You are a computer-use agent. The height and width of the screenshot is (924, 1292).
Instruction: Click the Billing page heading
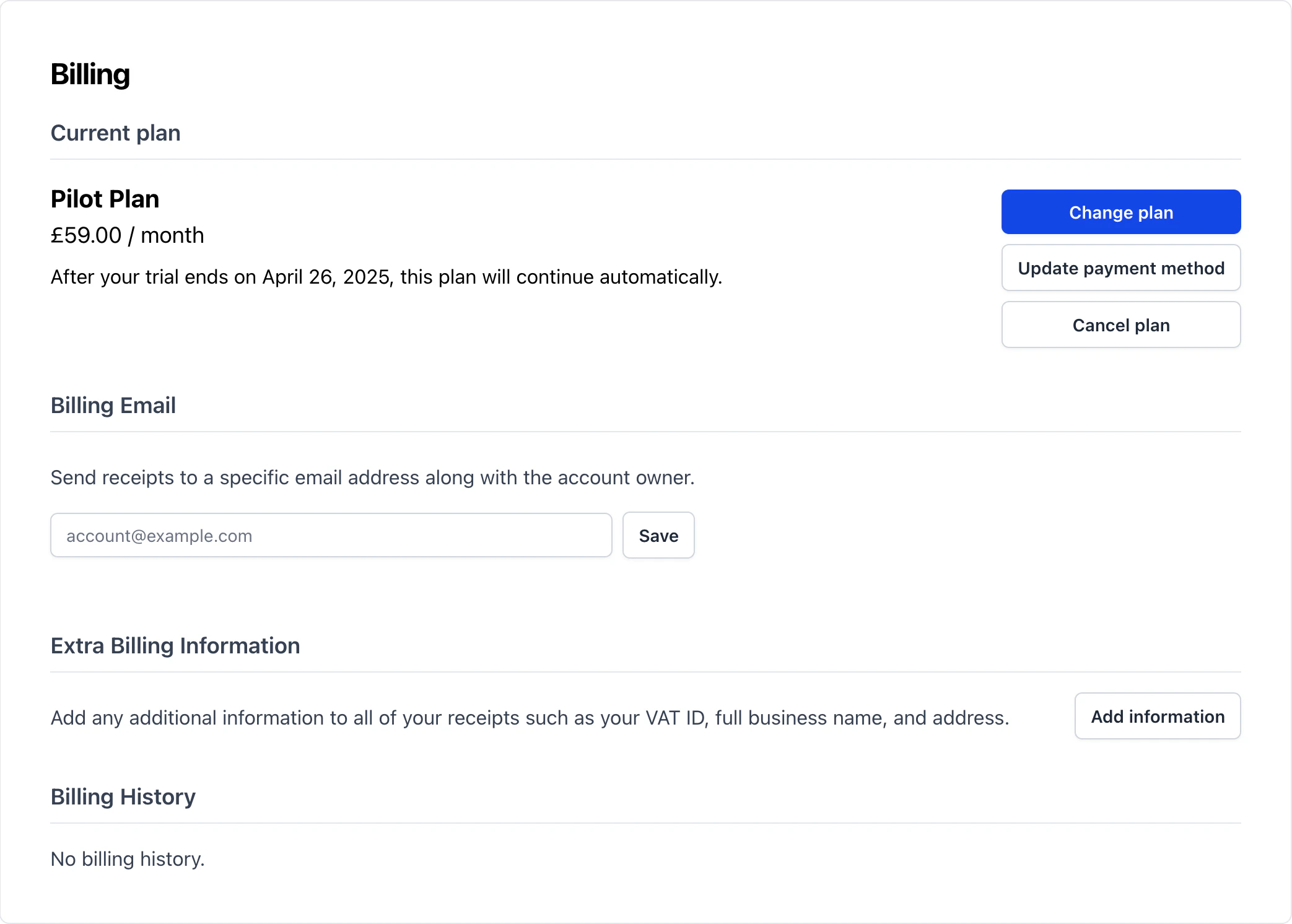[x=90, y=74]
